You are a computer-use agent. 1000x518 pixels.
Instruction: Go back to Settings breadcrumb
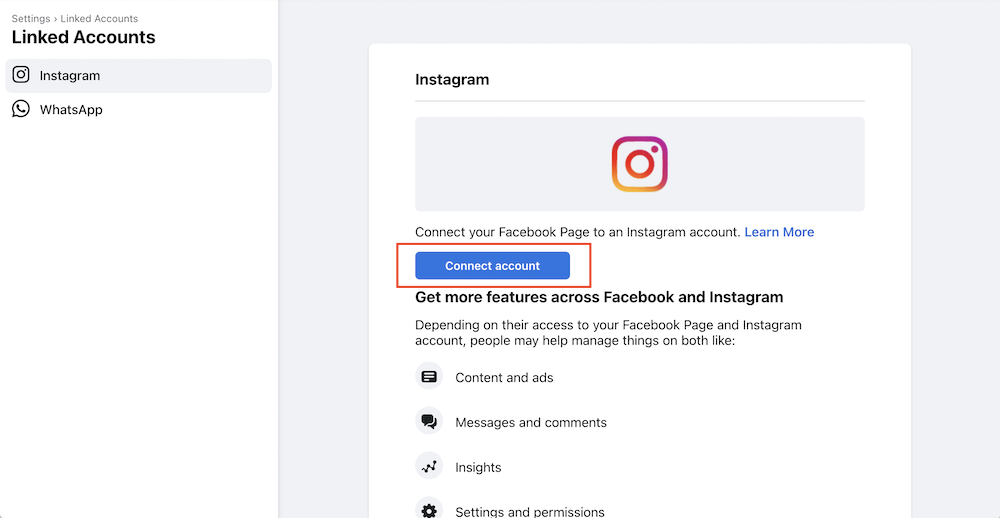[31, 18]
